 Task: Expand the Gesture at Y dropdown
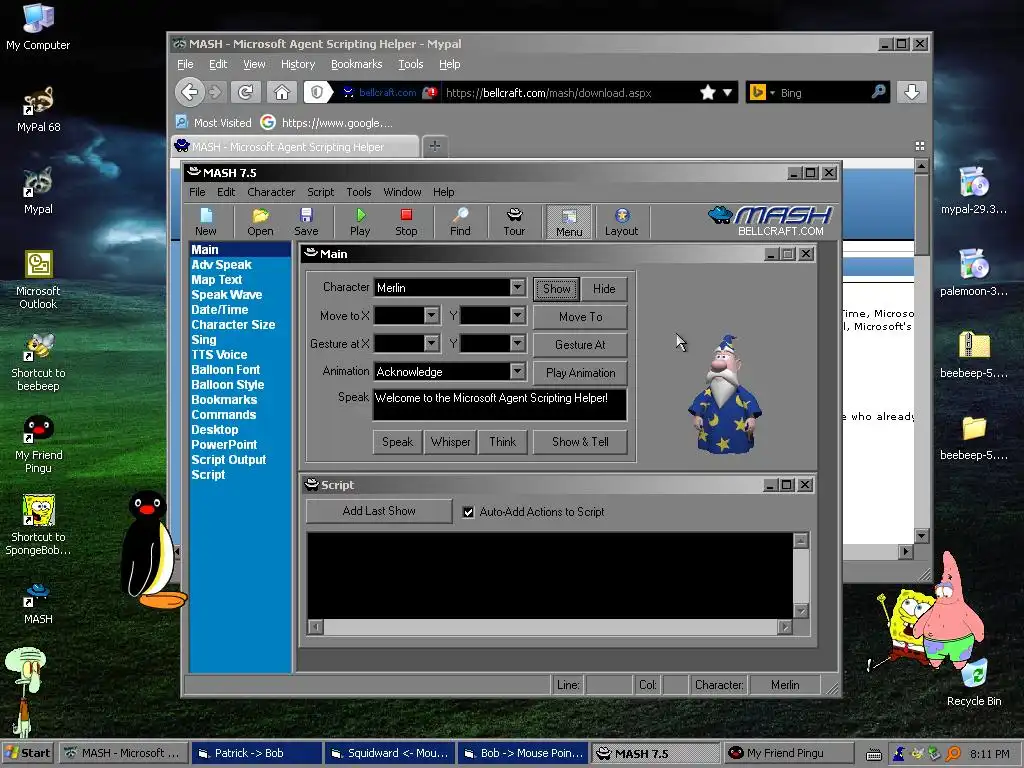(517, 344)
